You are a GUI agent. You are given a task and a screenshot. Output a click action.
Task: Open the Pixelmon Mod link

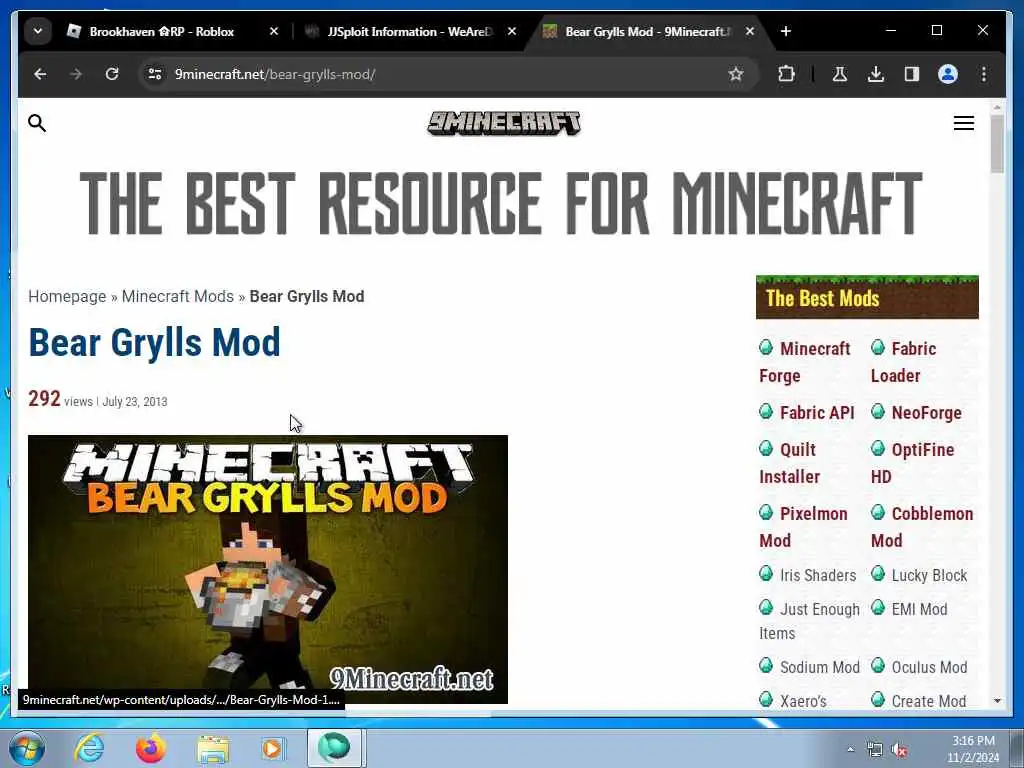pos(803,527)
